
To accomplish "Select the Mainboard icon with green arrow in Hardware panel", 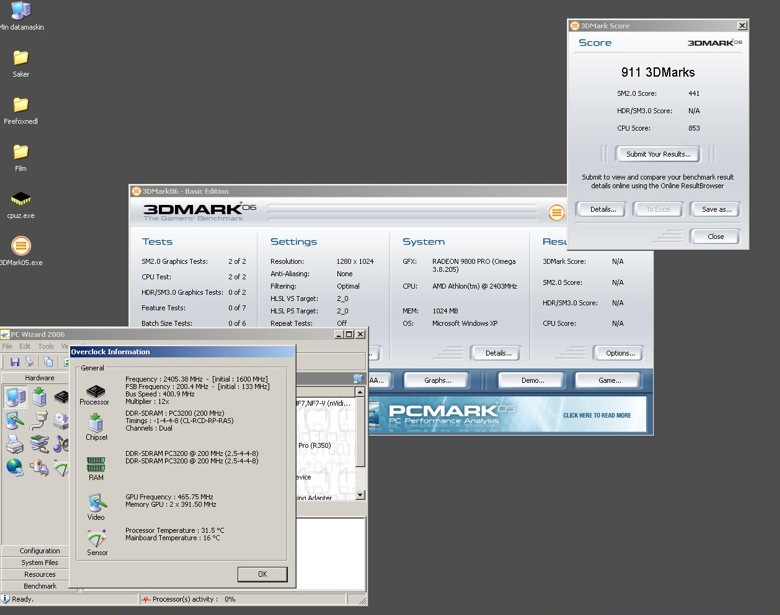I will 39,397.
